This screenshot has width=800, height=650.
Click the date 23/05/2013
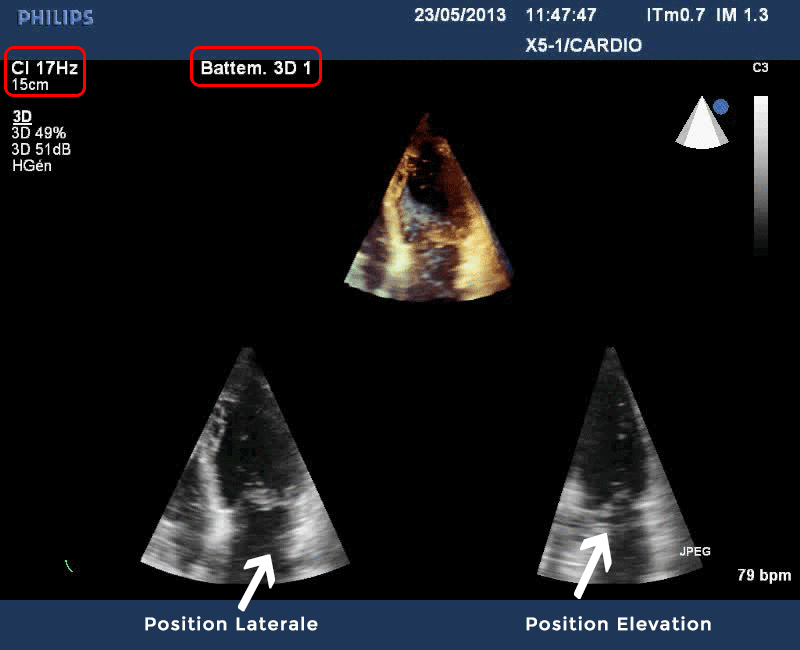[x=460, y=15]
